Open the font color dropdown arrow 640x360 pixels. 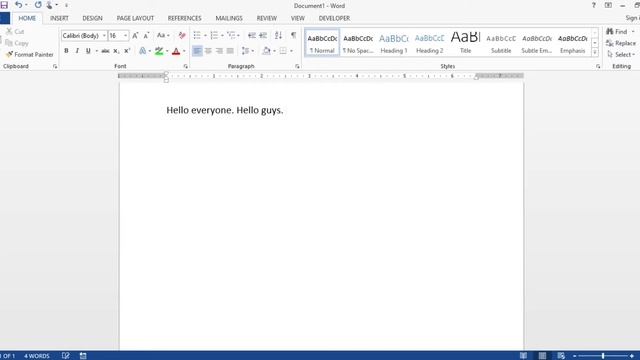[184, 51]
